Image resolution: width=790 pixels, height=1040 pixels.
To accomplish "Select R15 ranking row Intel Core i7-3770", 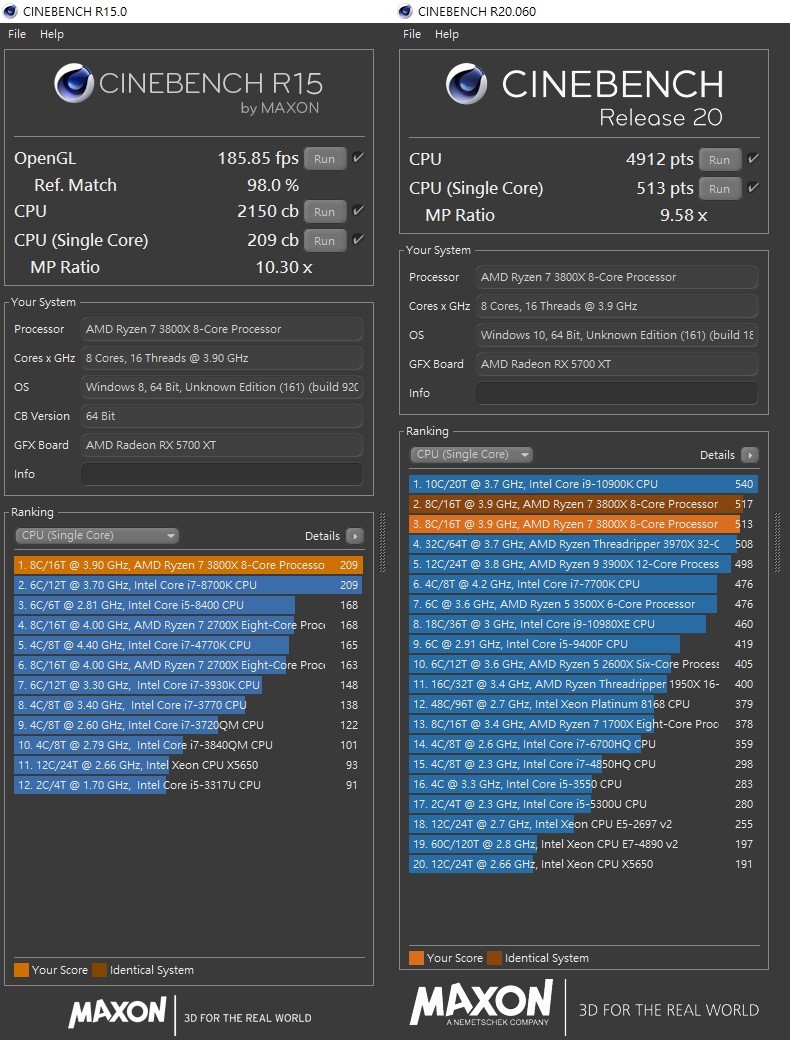I will coord(188,705).
